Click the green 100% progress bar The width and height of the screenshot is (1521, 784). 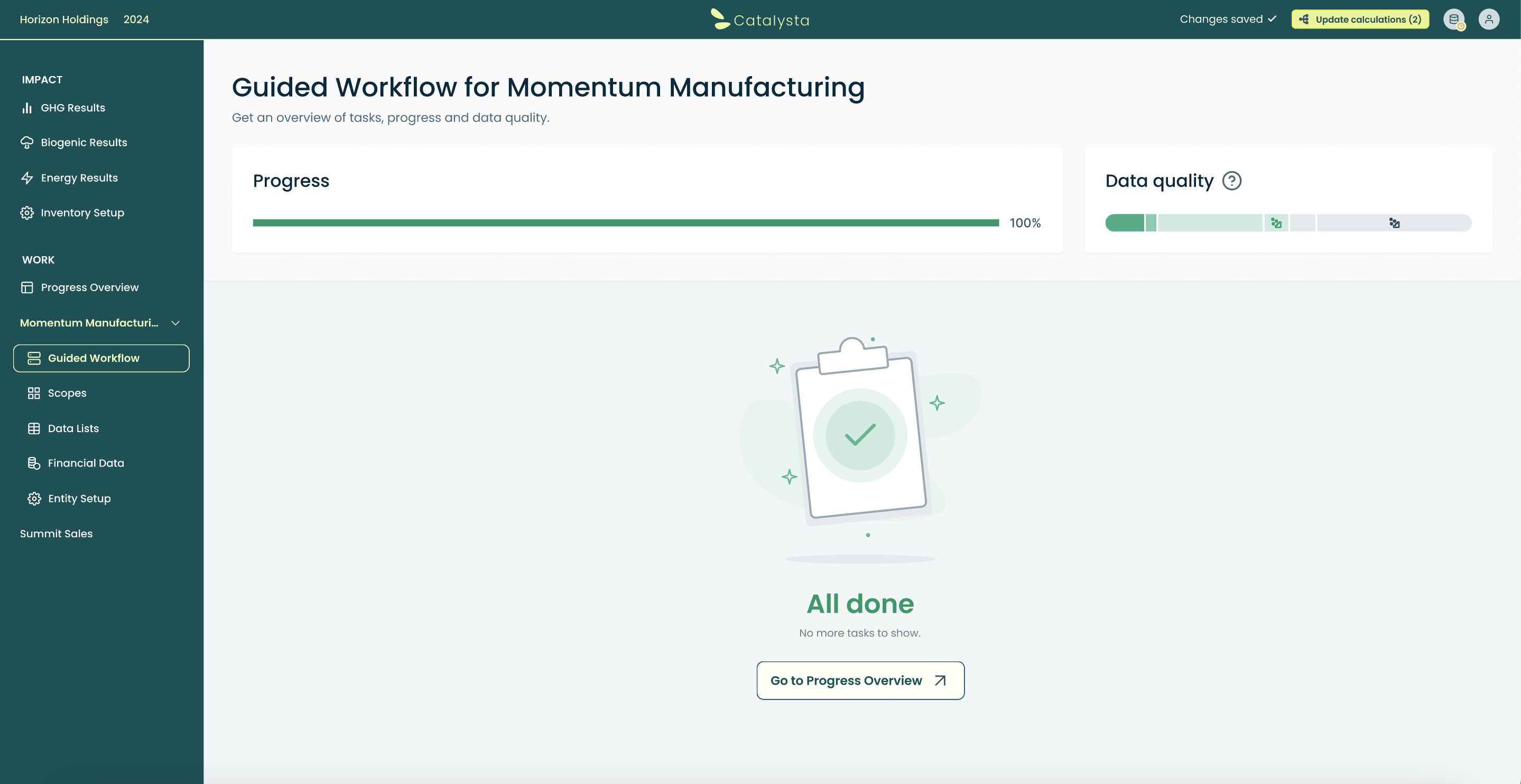click(625, 223)
